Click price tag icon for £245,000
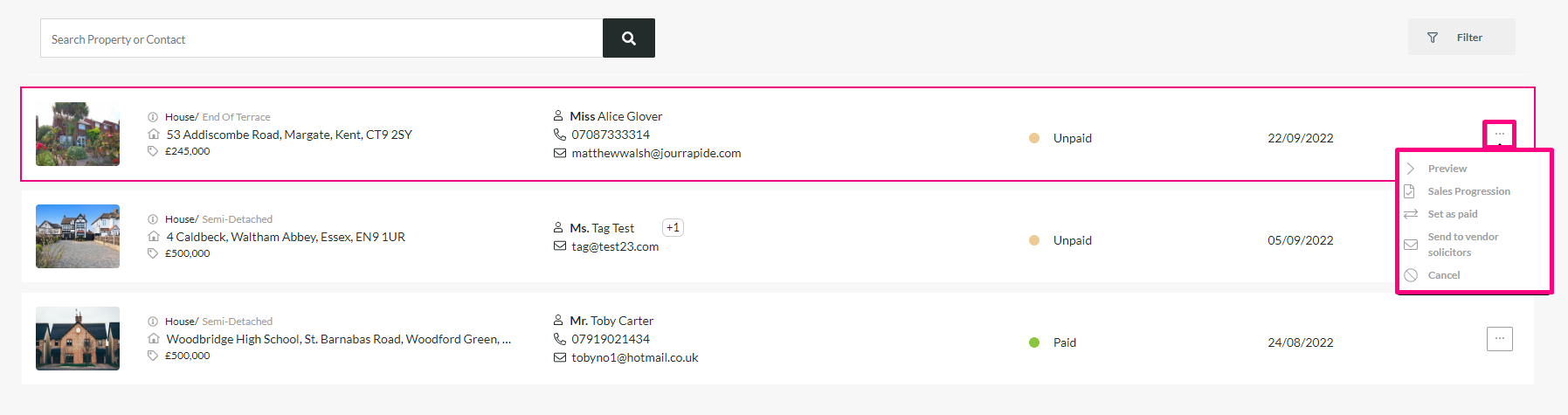 (153, 151)
